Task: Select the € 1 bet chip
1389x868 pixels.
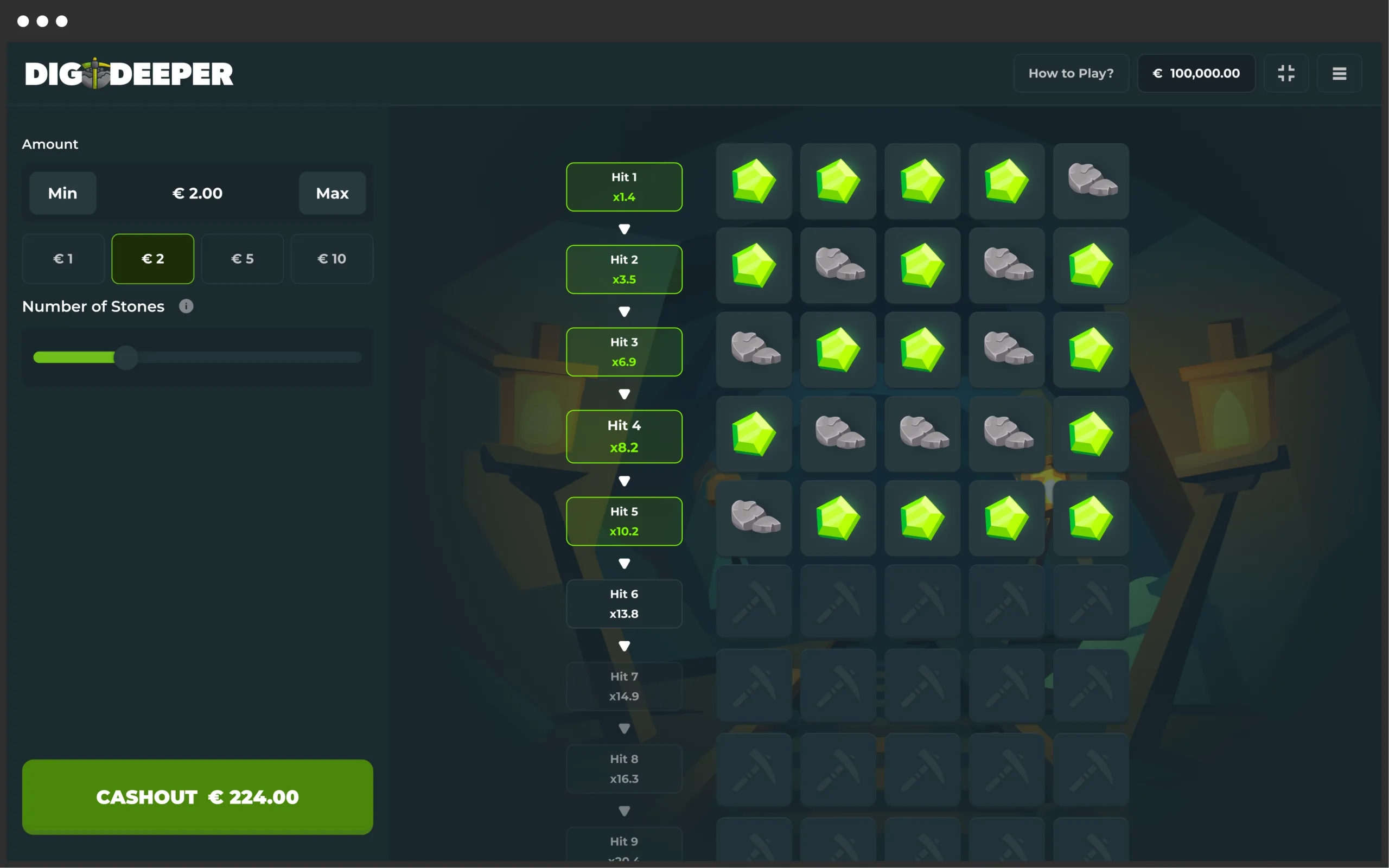Action: tap(63, 259)
